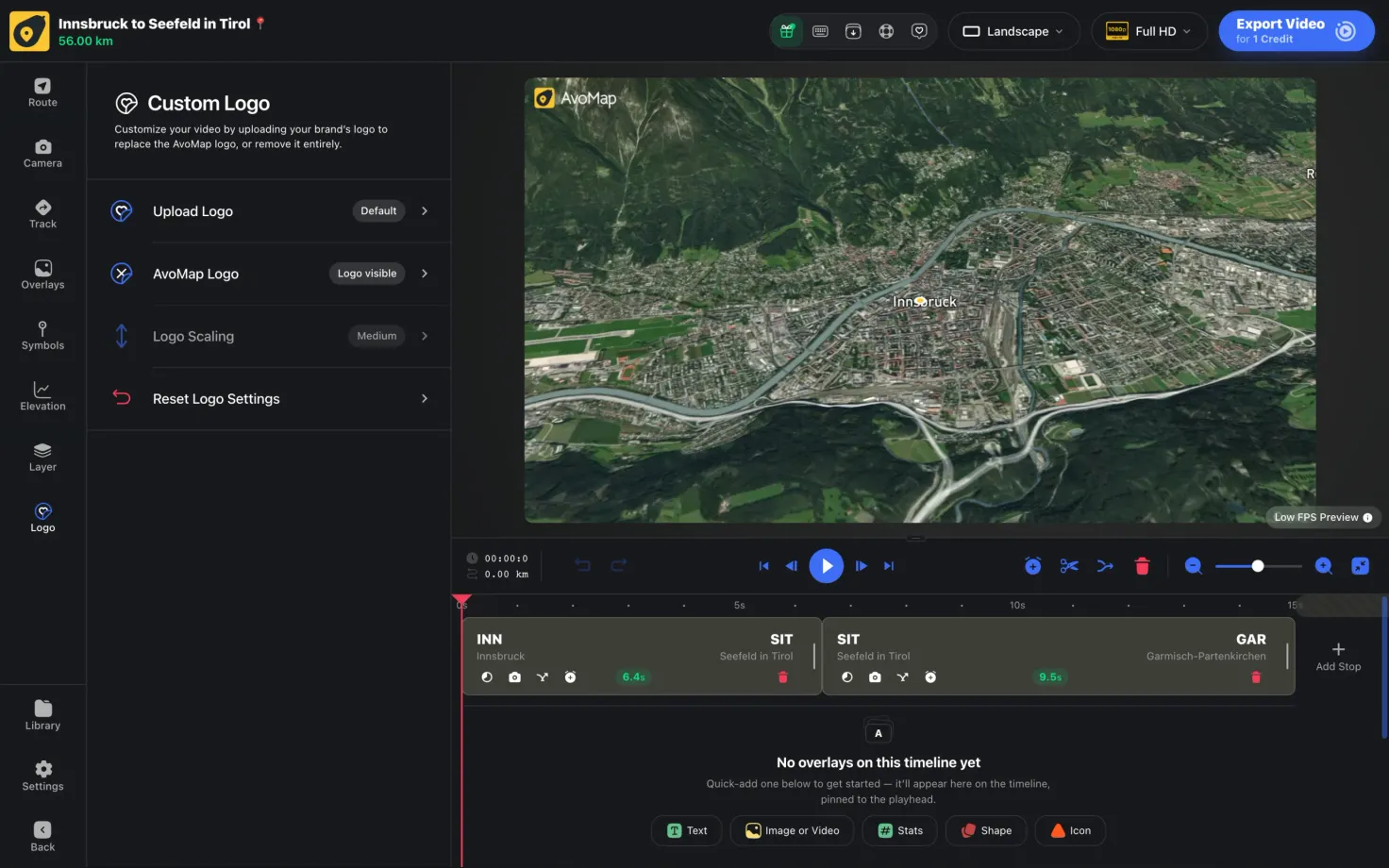Click the low FPS preview info icon
Viewport: 1389px width, 868px height.
click(1367, 517)
